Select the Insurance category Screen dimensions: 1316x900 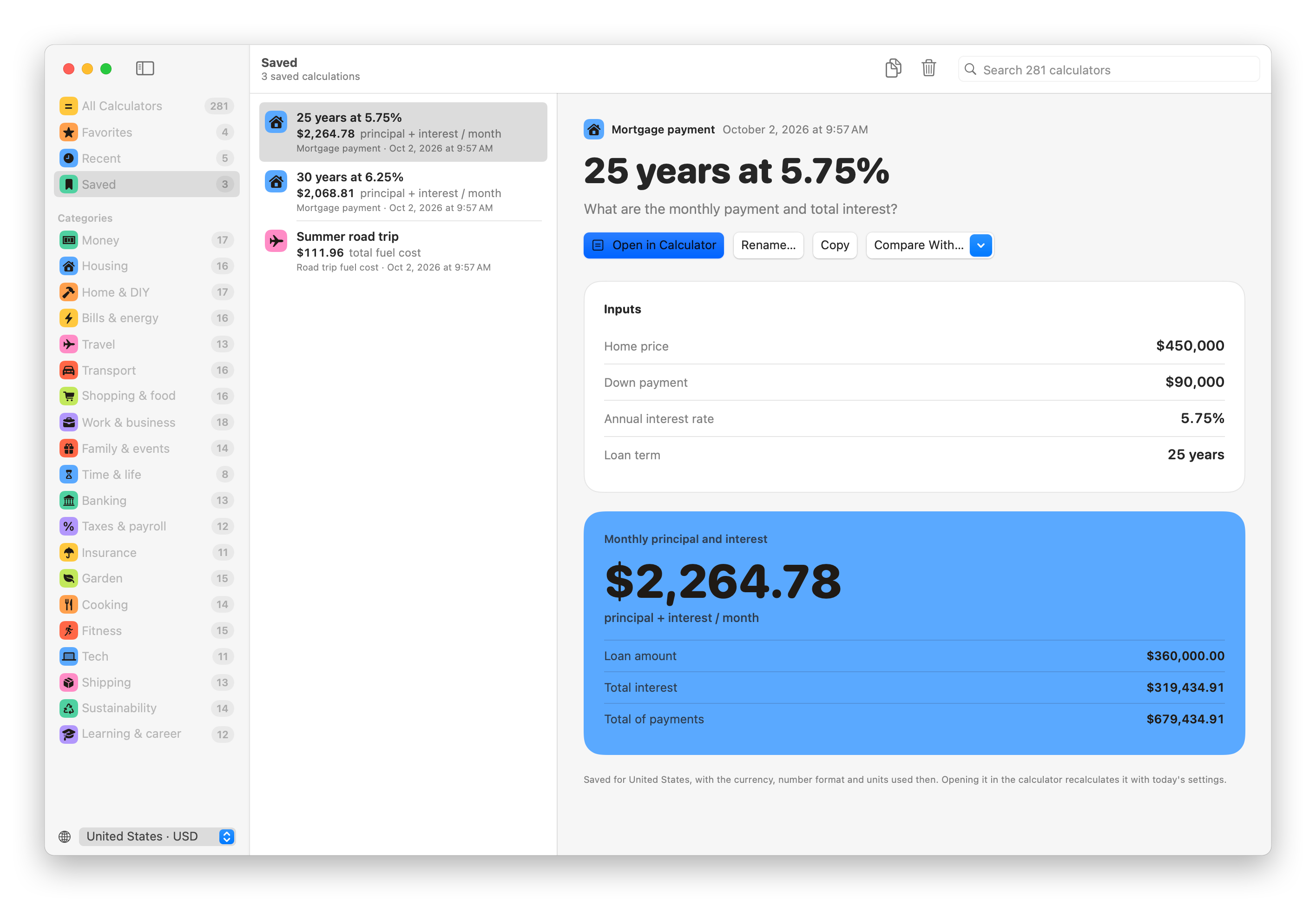(147, 553)
